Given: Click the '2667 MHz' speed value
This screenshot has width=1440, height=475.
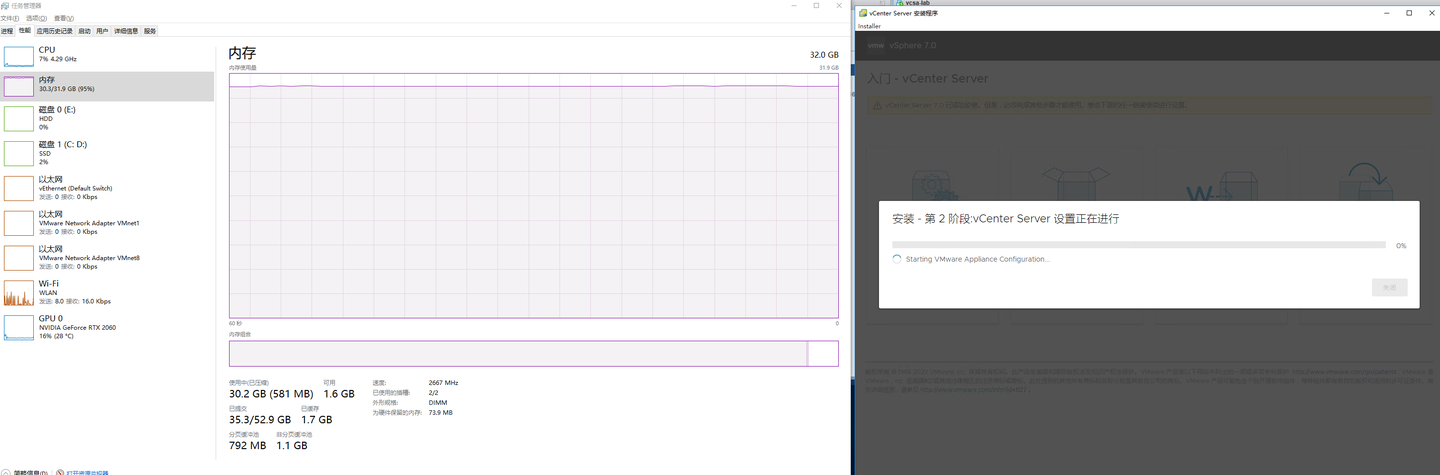Looking at the screenshot, I should (x=443, y=383).
